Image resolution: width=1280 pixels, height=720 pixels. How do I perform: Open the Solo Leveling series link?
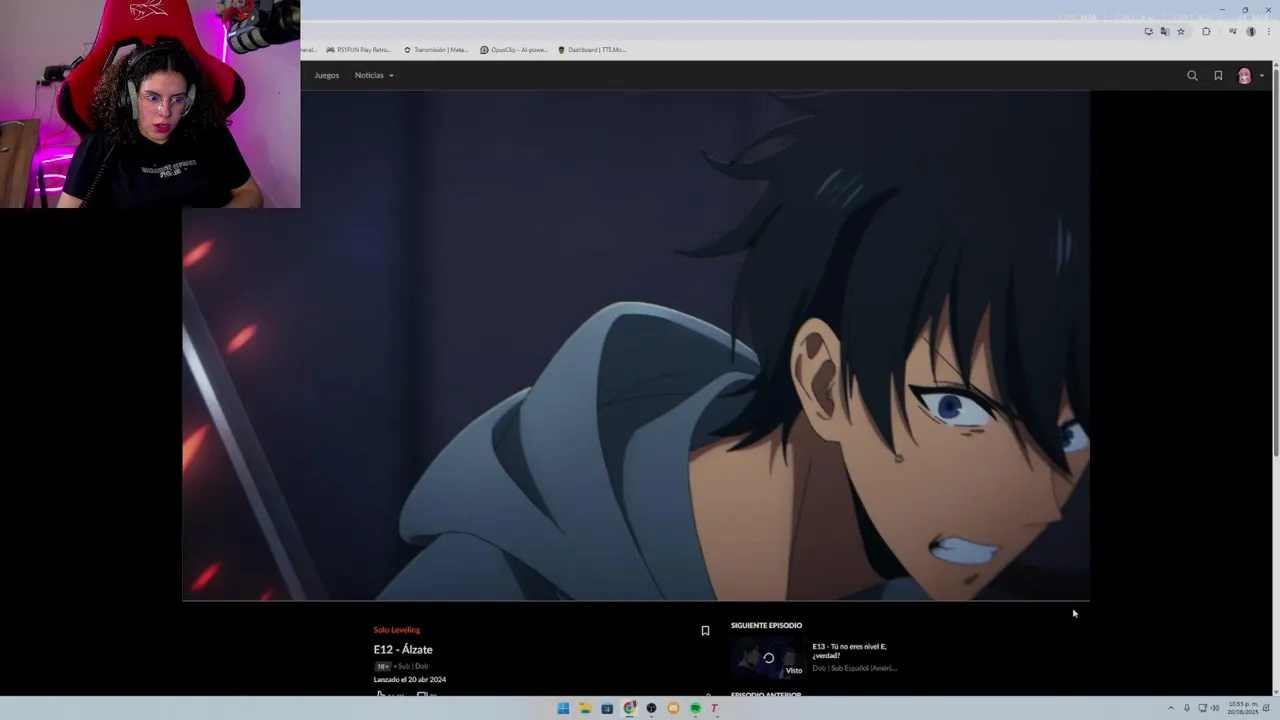397,630
